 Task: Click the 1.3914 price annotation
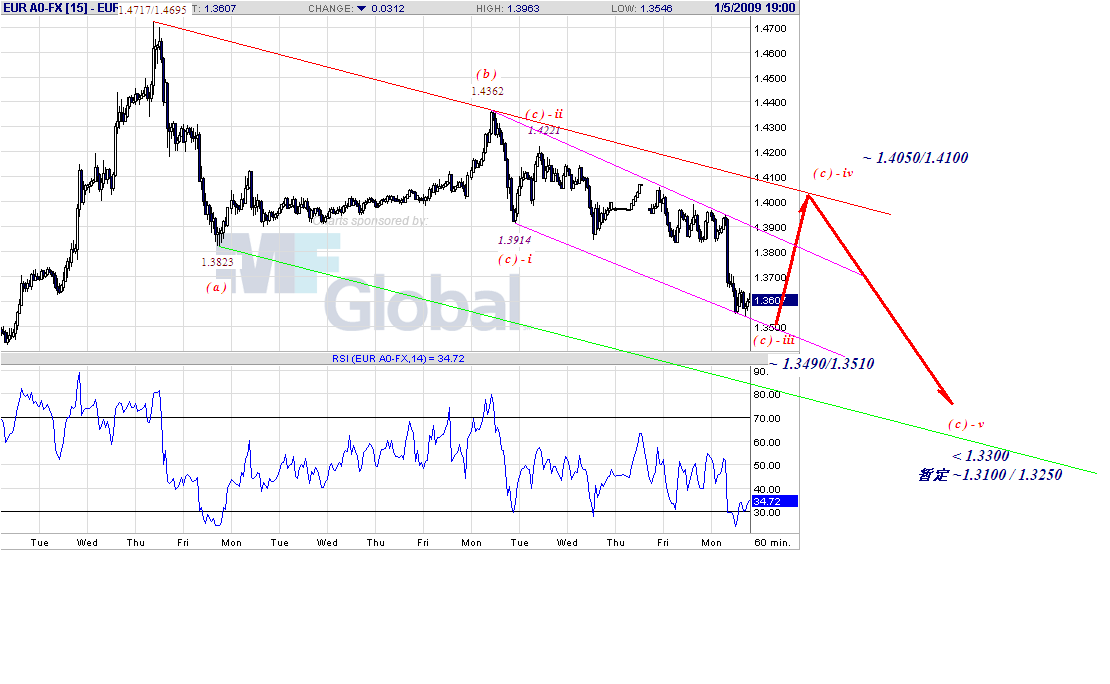(515, 241)
